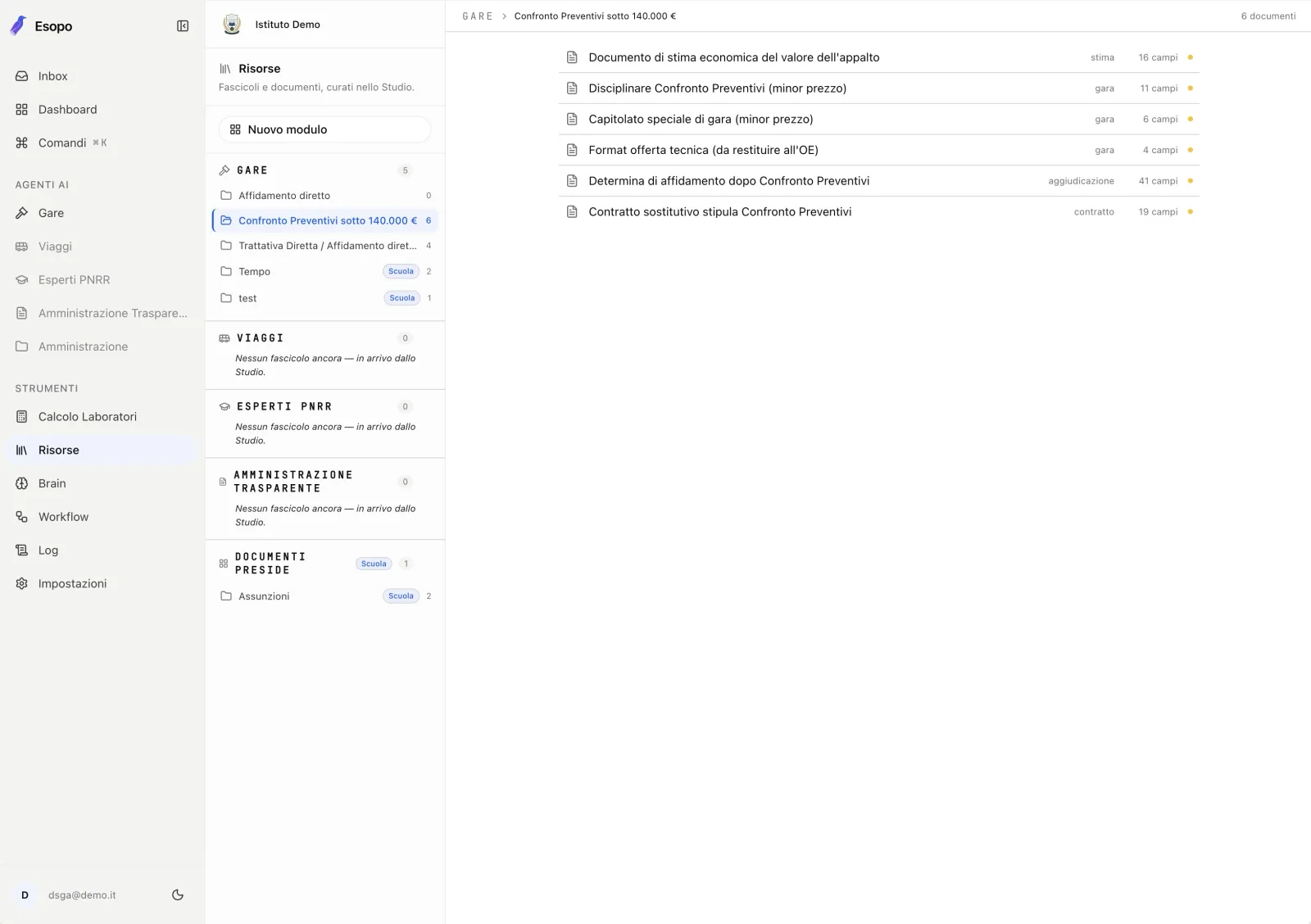Create a Nuovo modulo
The image size is (1311, 924).
324,129
